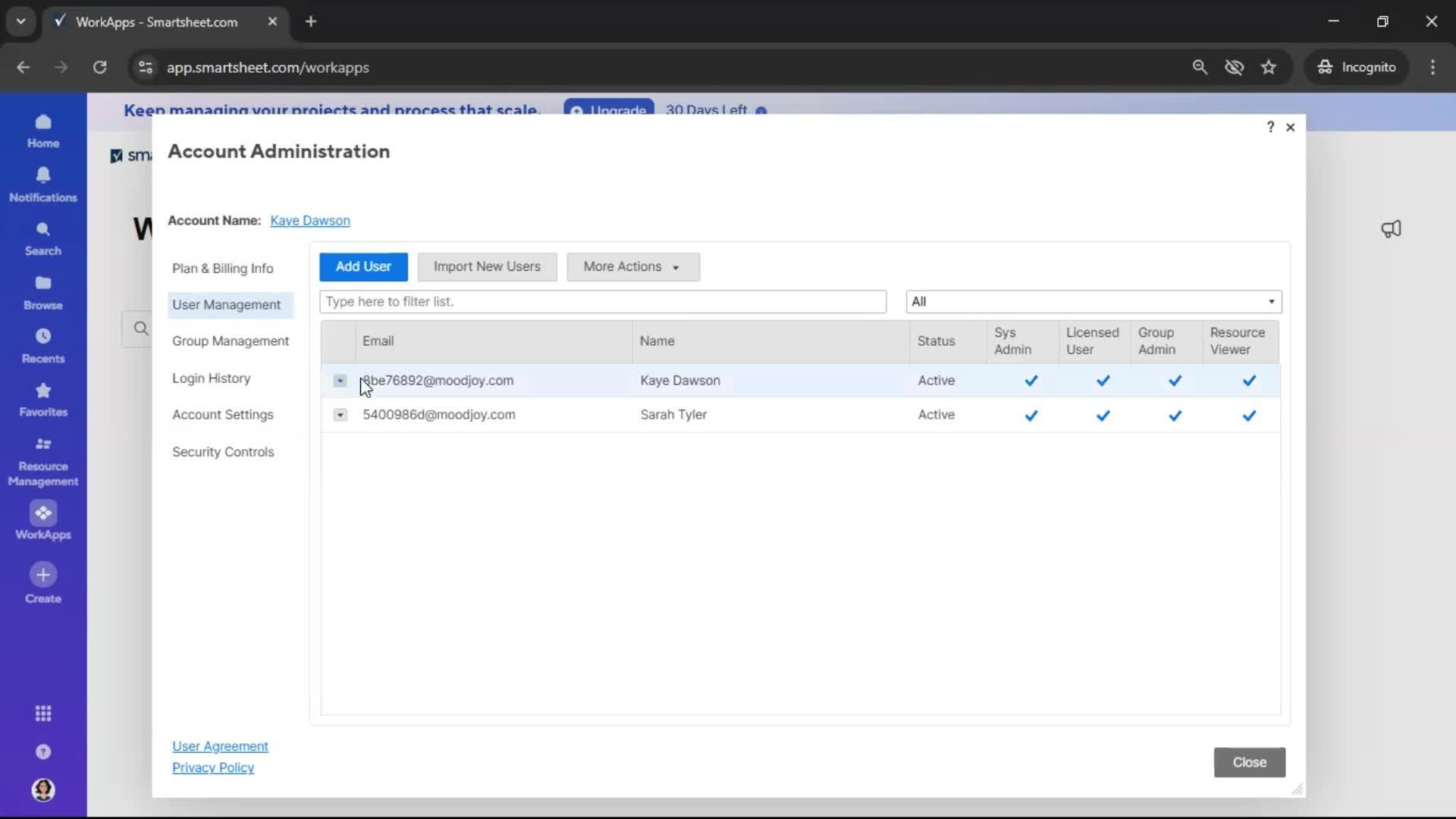Expand the More Actions dropdown

[x=632, y=267]
